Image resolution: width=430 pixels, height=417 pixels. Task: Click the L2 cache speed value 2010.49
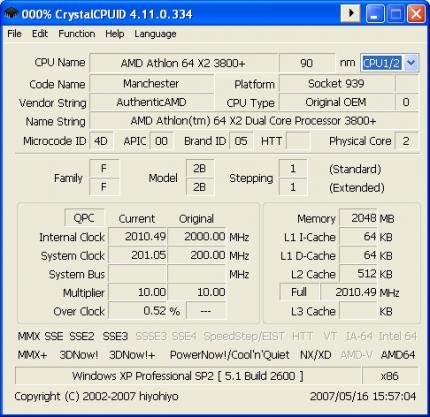tap(349, 292)
